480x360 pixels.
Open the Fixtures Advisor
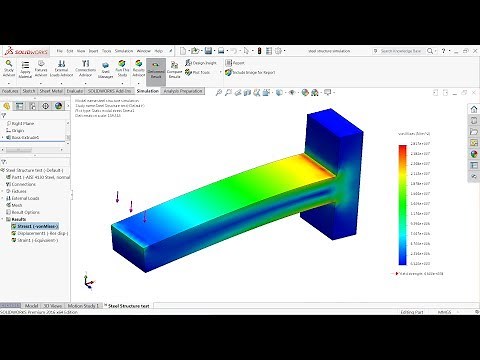(x=41, y=69)
